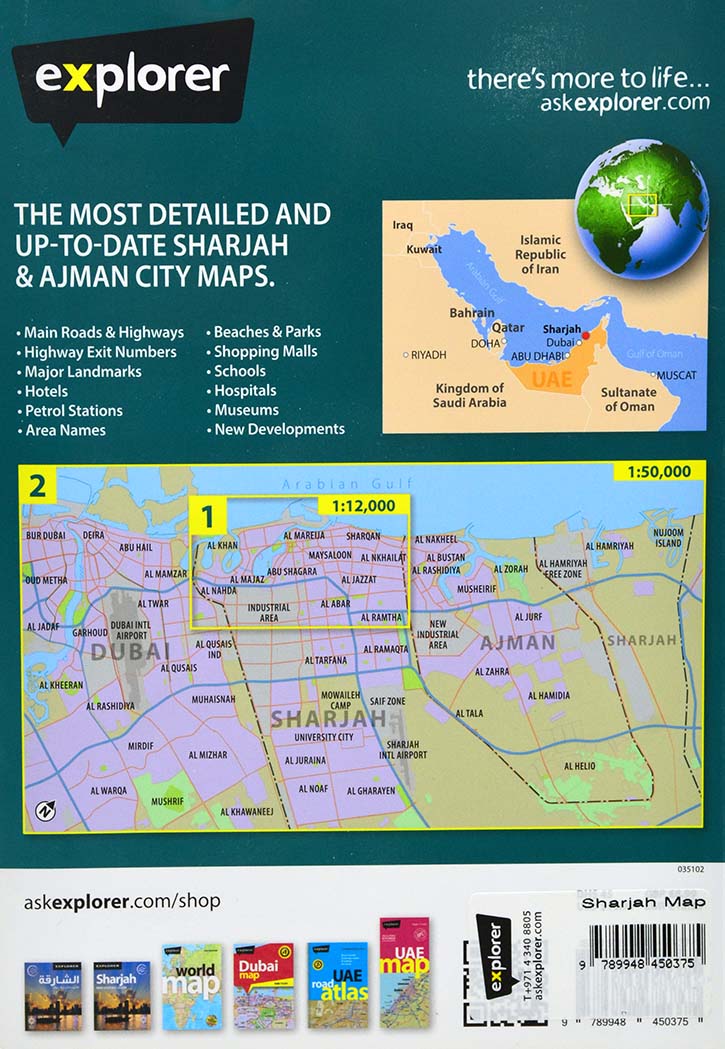
Task: Click MOWAILEH CAMP label
Action: coord(340,700)
